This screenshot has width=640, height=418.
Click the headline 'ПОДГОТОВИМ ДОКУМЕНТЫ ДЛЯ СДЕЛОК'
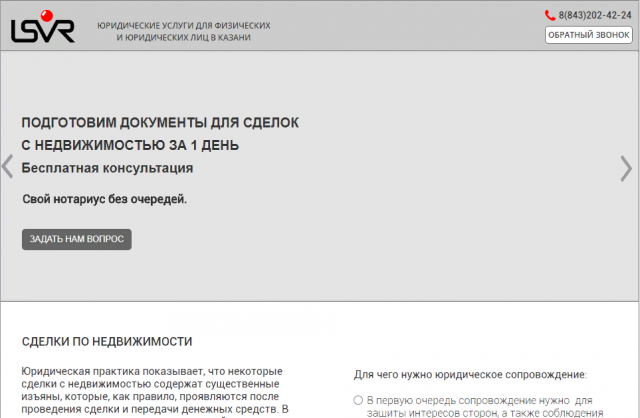click(x=160, y=122)
